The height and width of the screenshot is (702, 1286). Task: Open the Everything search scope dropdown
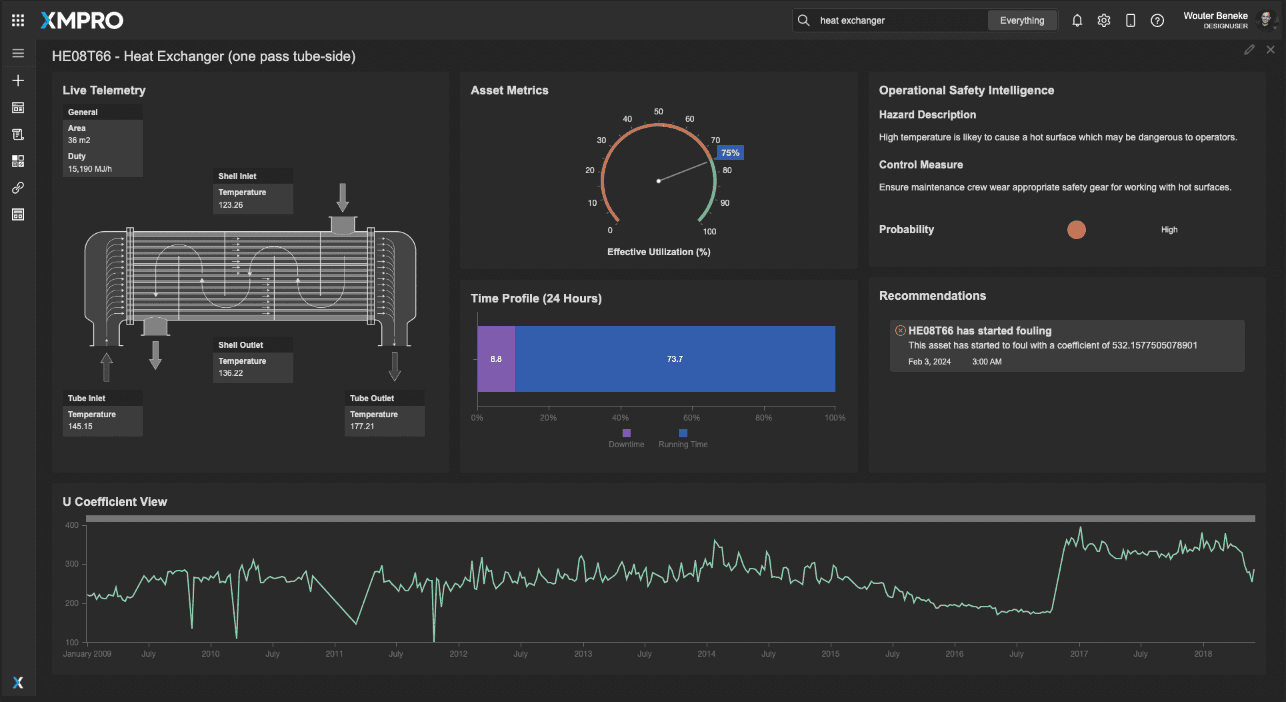pos(1022,20)
